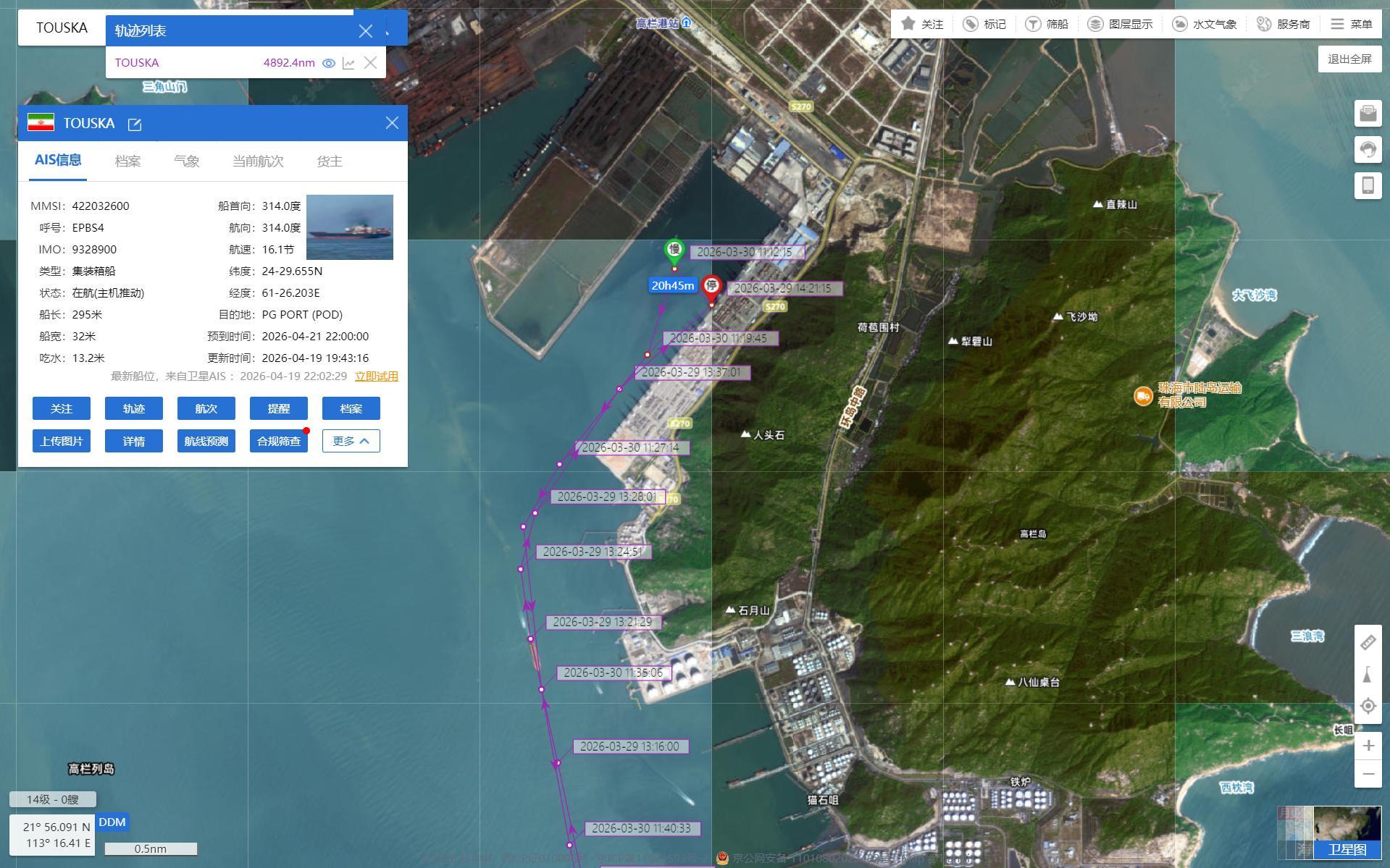Open the 档案 tab
The width and height of the screenshot is (1390, 868).
coord(127,161)
